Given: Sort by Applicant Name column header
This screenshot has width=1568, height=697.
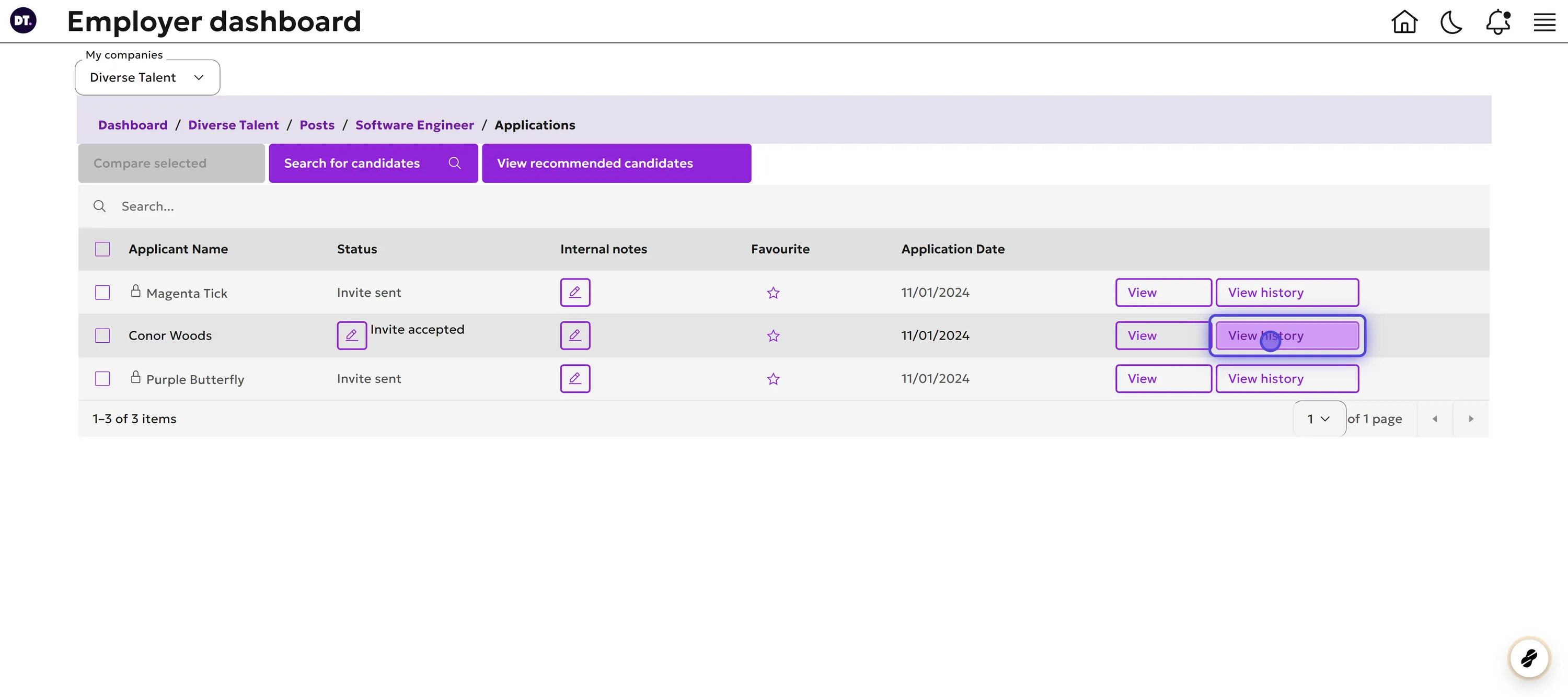Looking at the screenshot, I should click(x=178, y=249).
